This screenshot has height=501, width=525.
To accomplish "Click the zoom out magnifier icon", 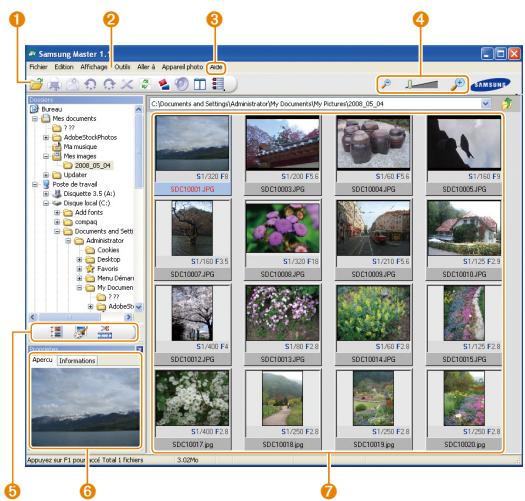I will (x=386, y=84).
